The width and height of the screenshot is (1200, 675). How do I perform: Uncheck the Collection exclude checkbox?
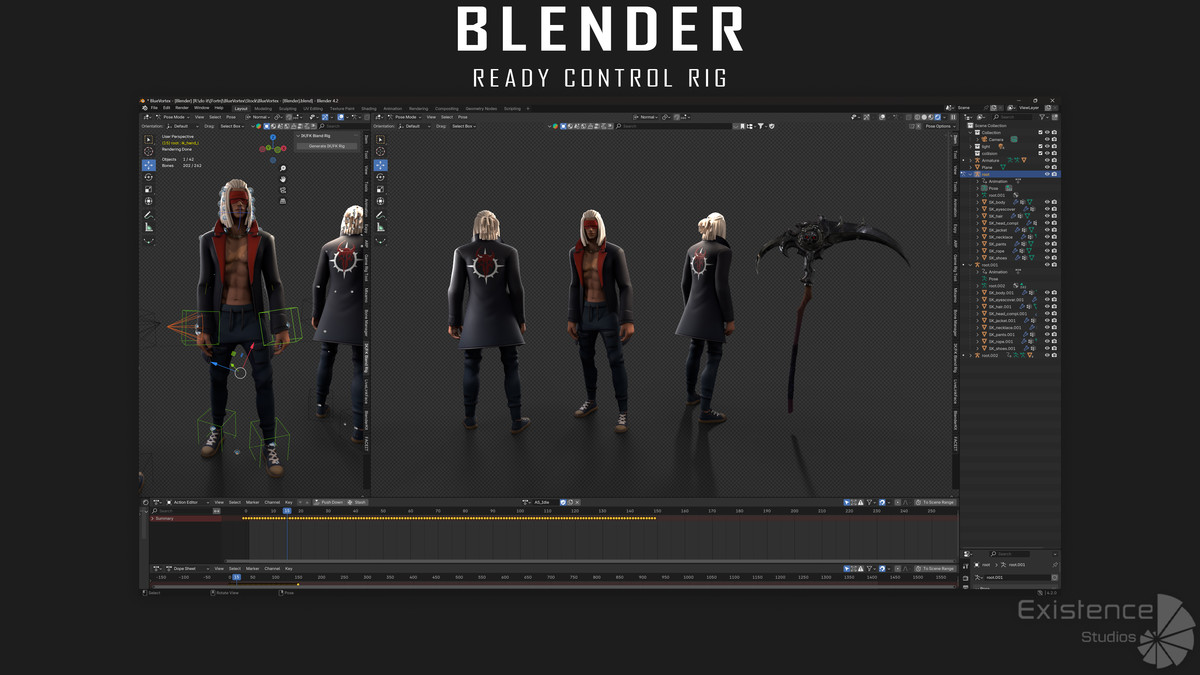[1041, 132]
